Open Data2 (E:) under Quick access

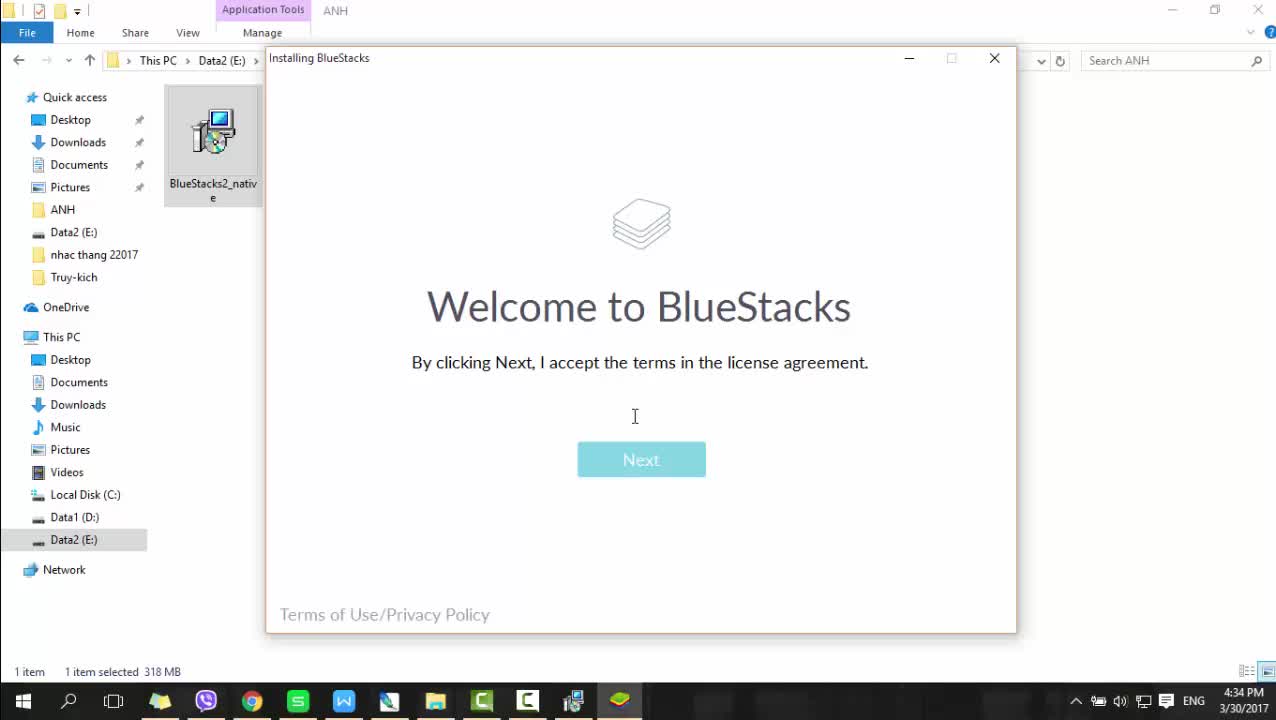[x=73, y=232]
